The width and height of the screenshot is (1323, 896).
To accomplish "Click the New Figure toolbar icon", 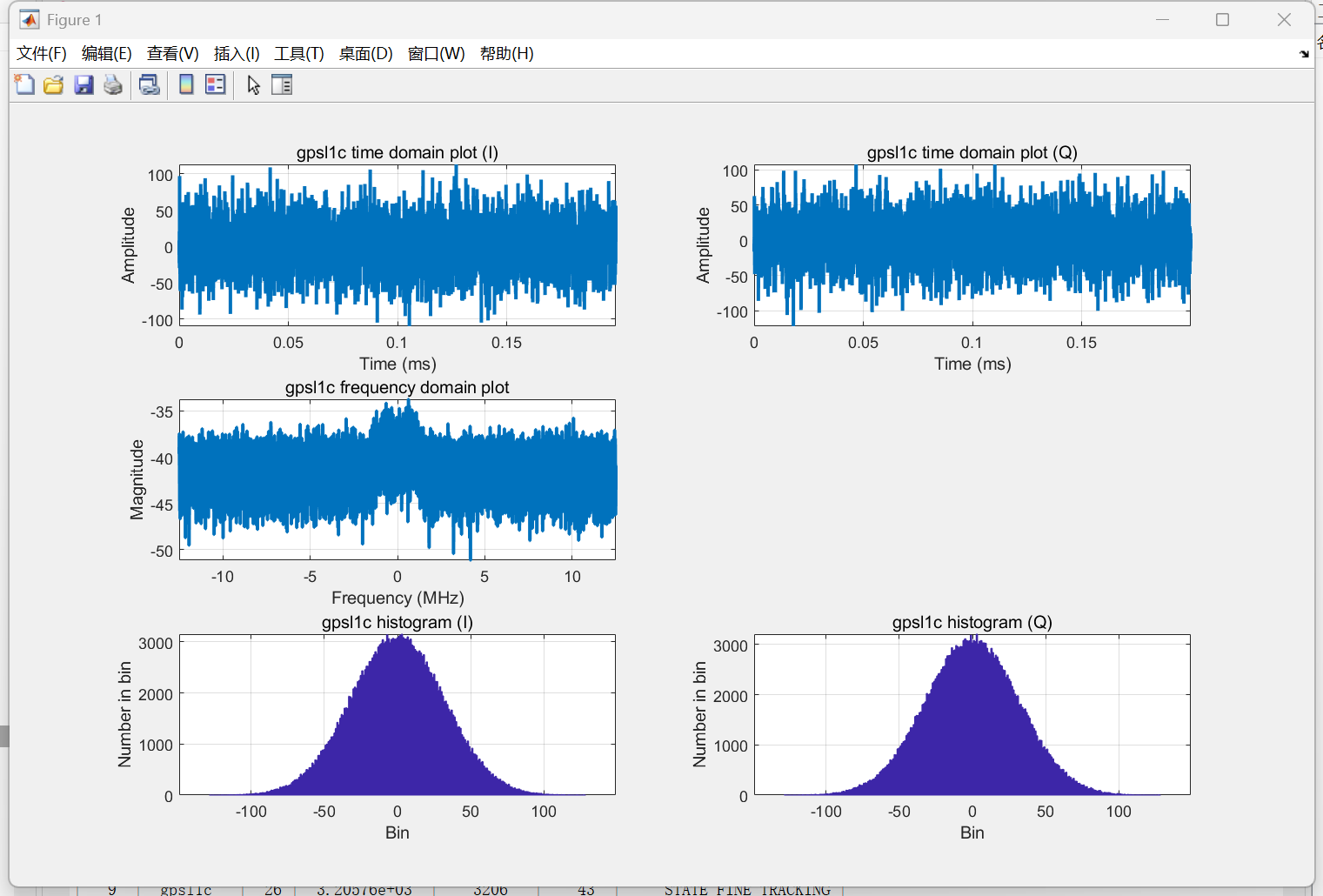I will (24, 84).
